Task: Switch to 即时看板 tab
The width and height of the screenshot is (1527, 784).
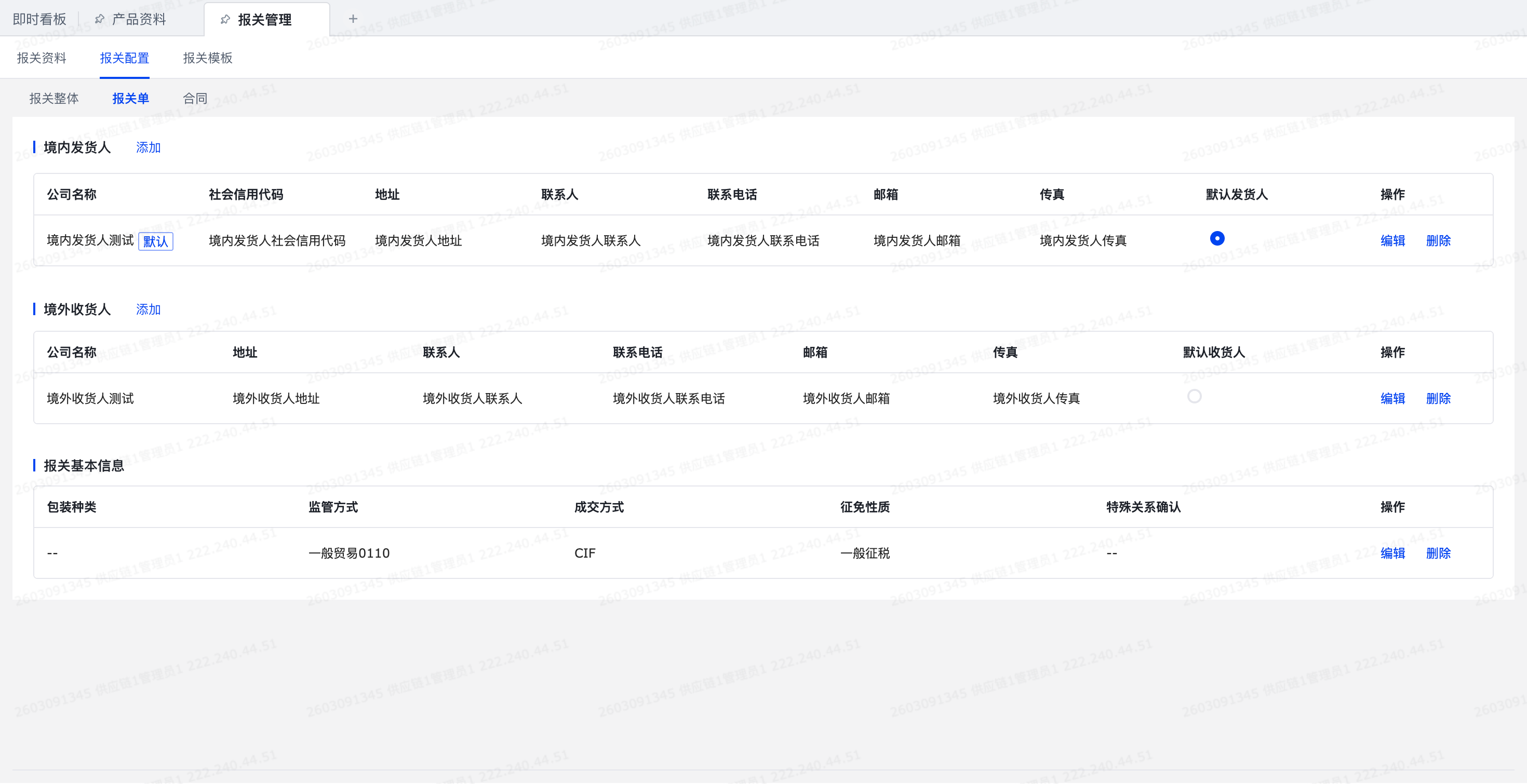Action: tap(39, 20)
